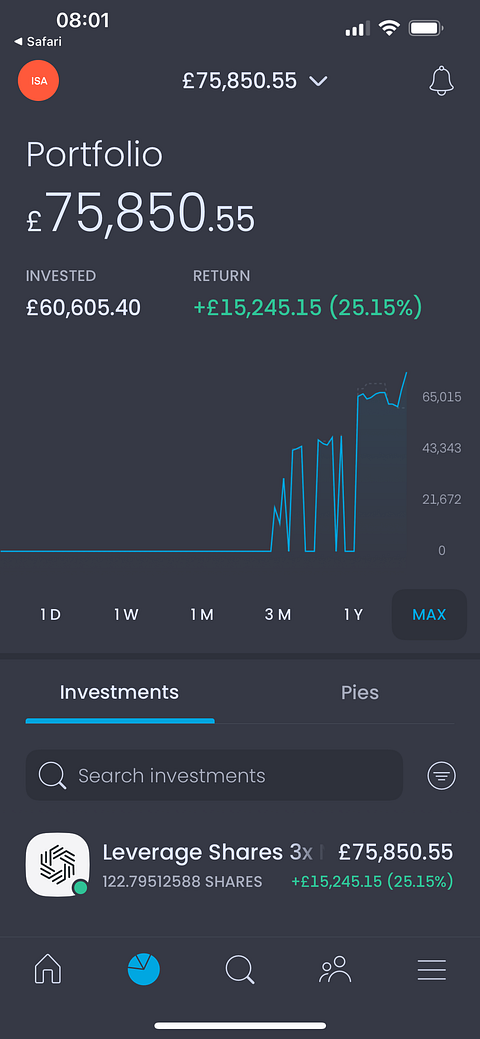Switch chart range to 3M
Screen dimensions: 480x1039
point(278,615)
